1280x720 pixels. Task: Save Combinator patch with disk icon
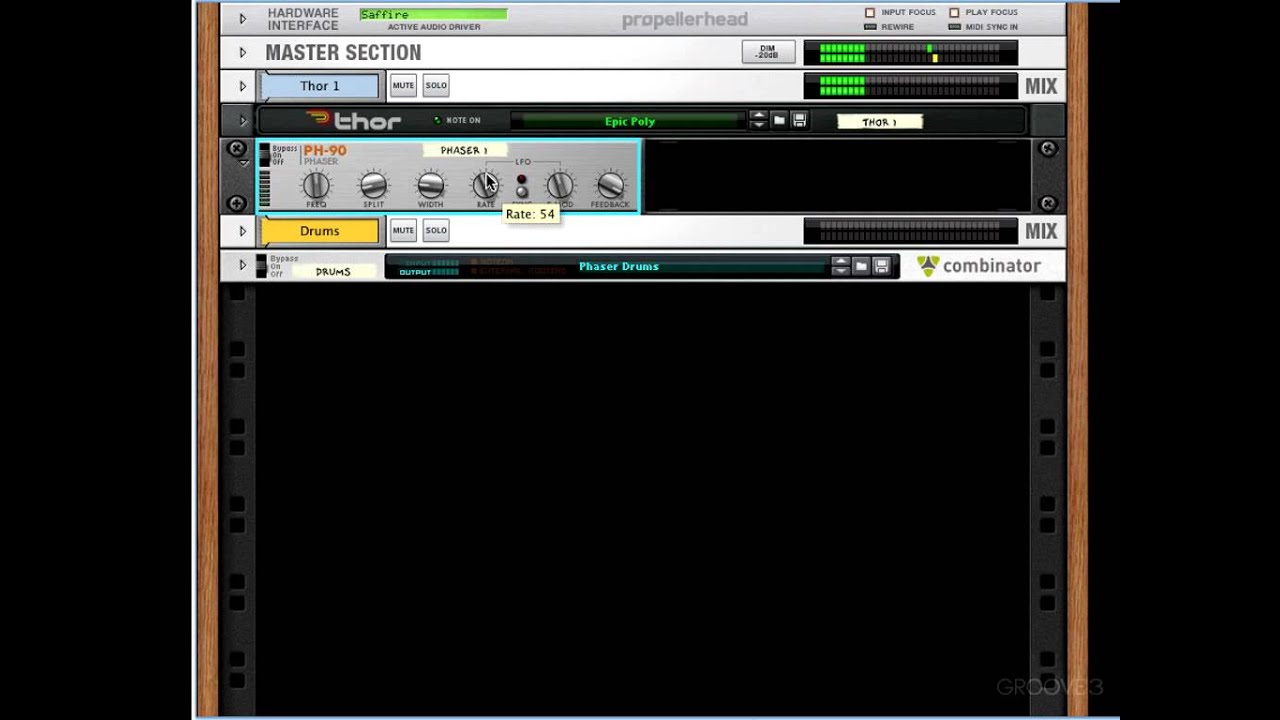point(881,266)
